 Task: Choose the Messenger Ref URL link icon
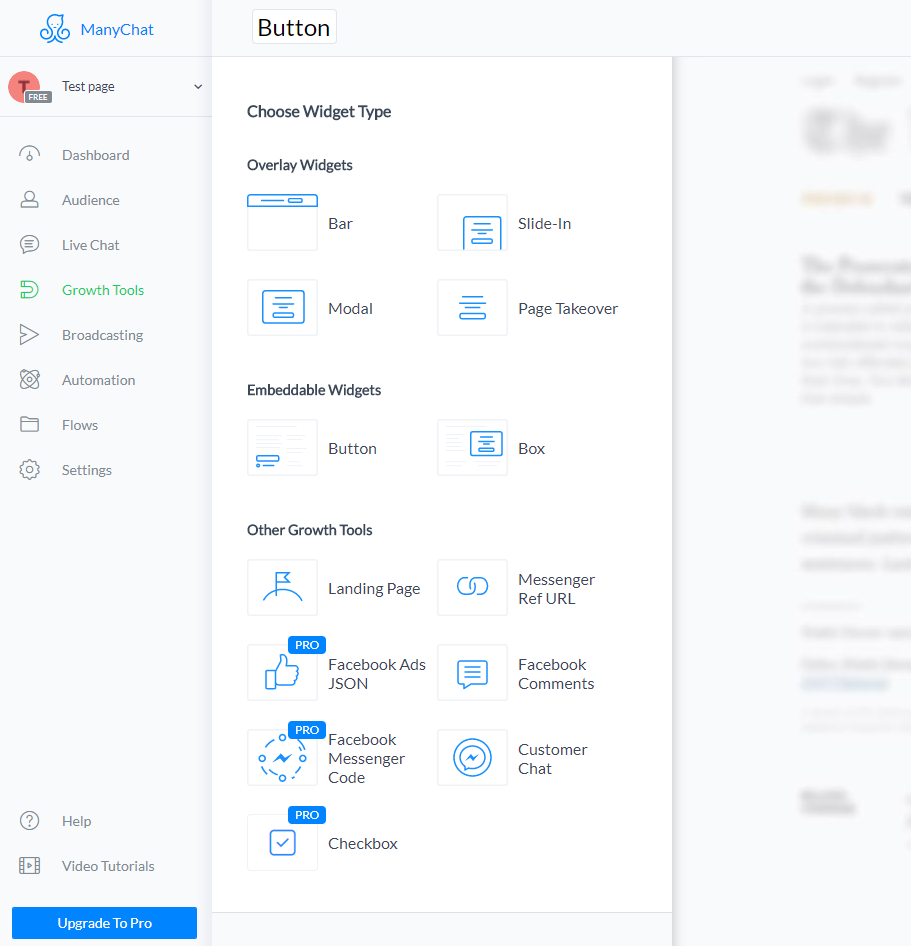click(x=472, y=588)
